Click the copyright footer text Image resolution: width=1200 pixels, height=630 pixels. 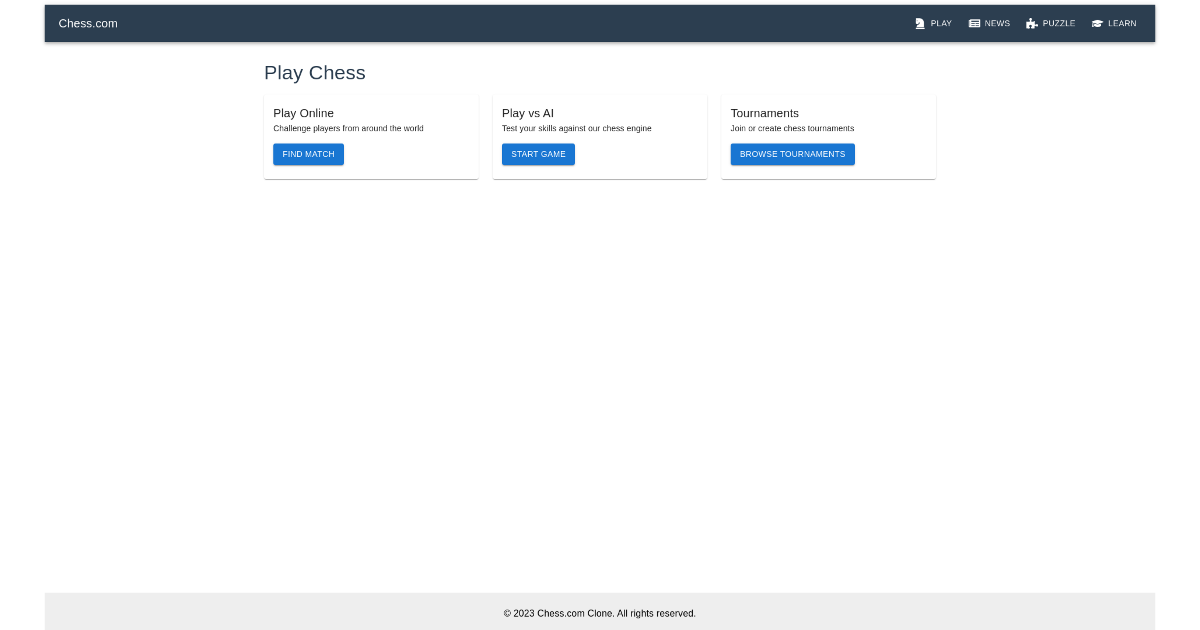[x=599, y=613]
